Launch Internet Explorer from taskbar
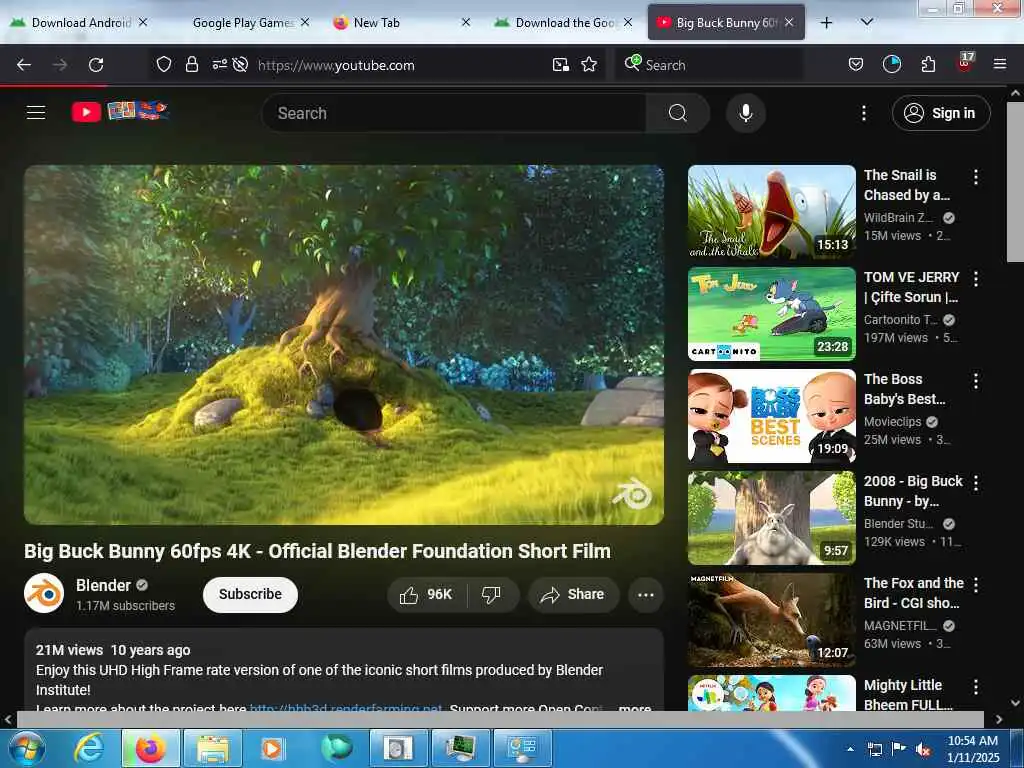This screenshot has width=1024, height=768. (89, 748)
